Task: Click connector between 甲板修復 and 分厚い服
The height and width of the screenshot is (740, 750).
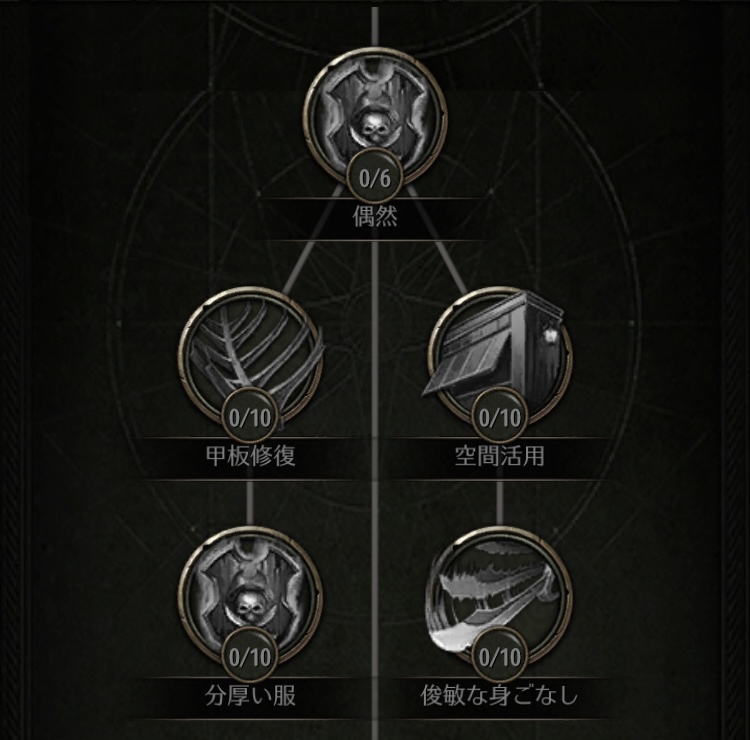Action: (250, 503)
